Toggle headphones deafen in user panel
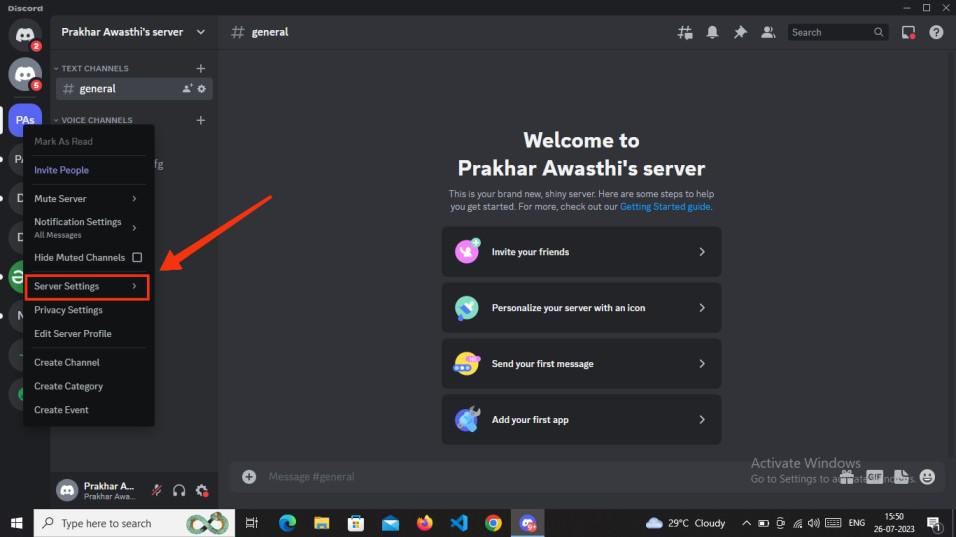The height and width of the screenshot is (537, 956). 179,490
